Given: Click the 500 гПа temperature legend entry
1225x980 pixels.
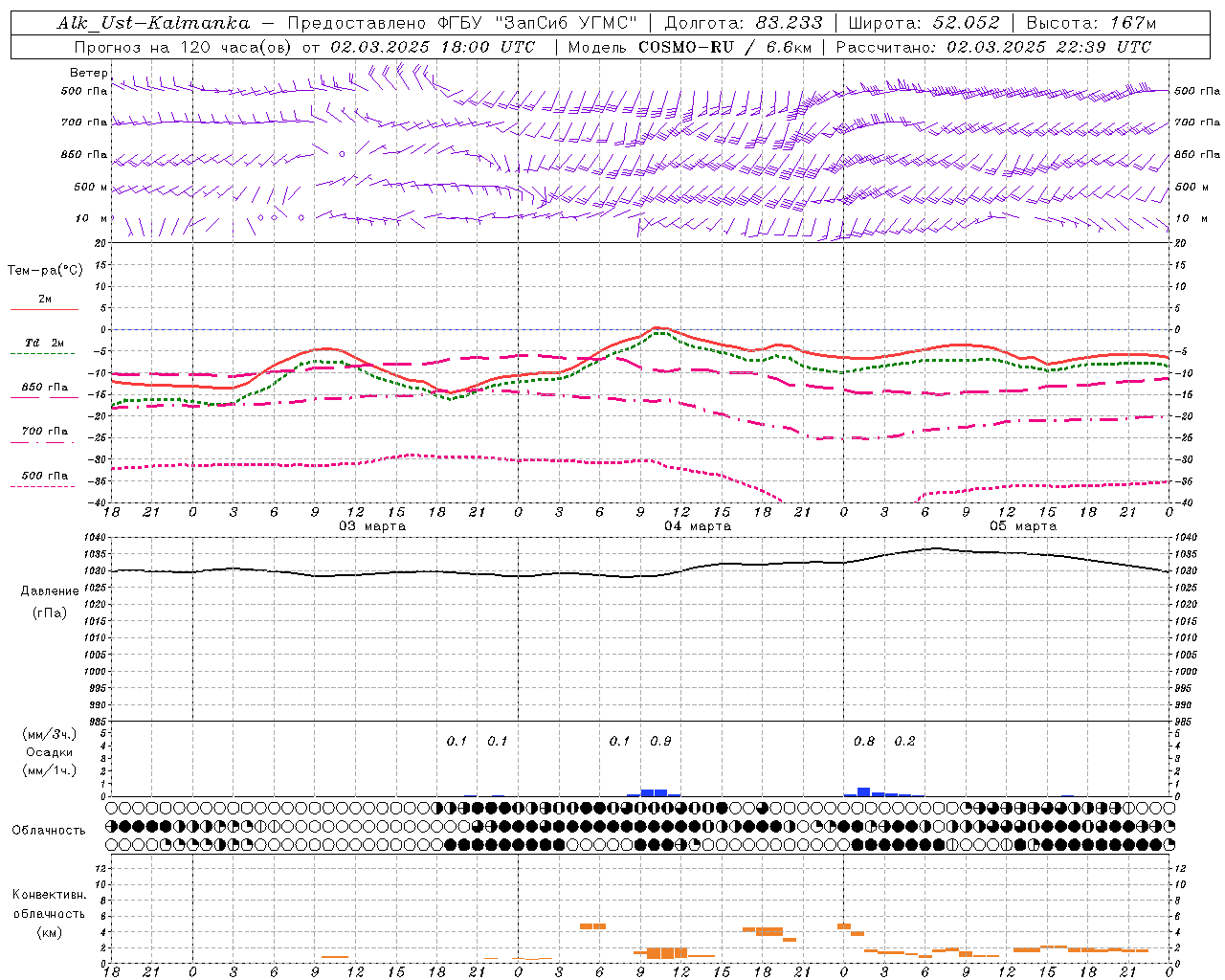Looking at the screenshot, I should (45, 476).
